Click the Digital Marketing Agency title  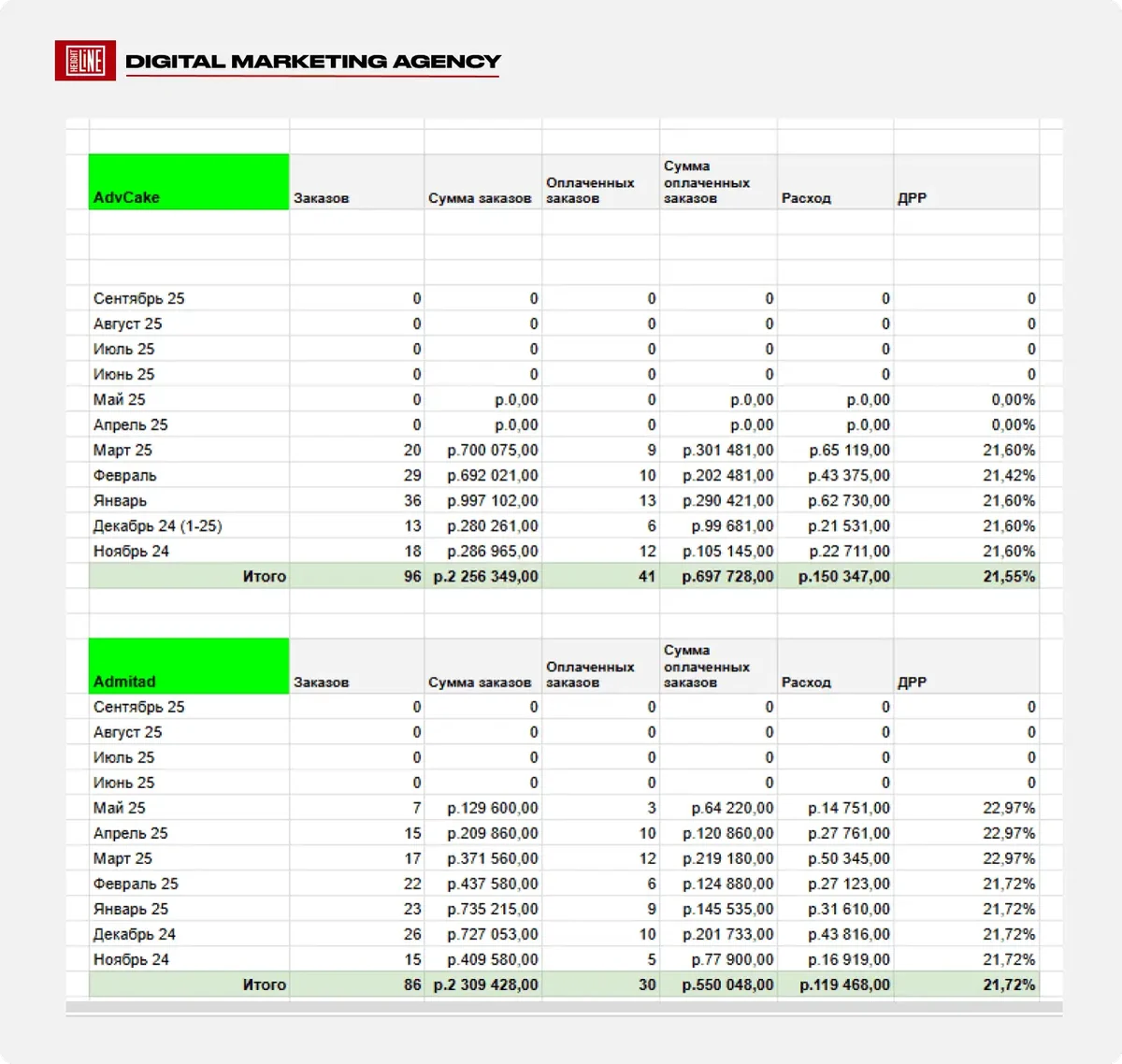point(313,62)
